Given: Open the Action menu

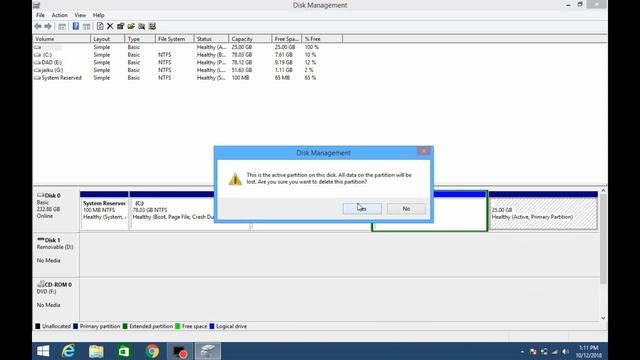Looking at the screenshot, I should pos(60,15).
